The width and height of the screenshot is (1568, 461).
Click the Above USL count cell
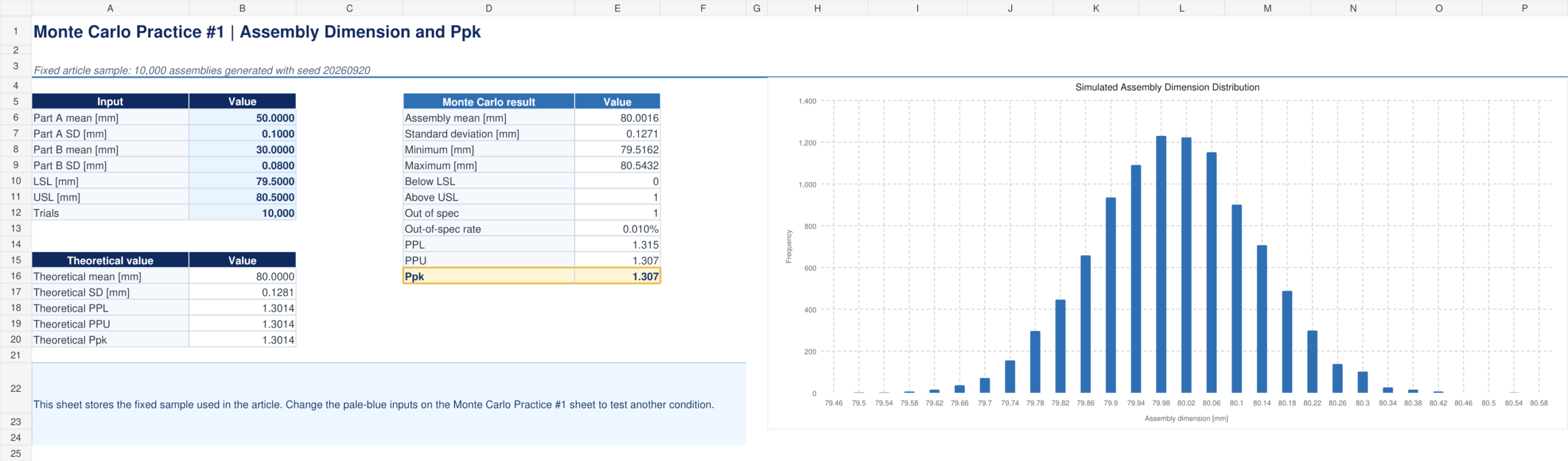[x=617, y=197]
